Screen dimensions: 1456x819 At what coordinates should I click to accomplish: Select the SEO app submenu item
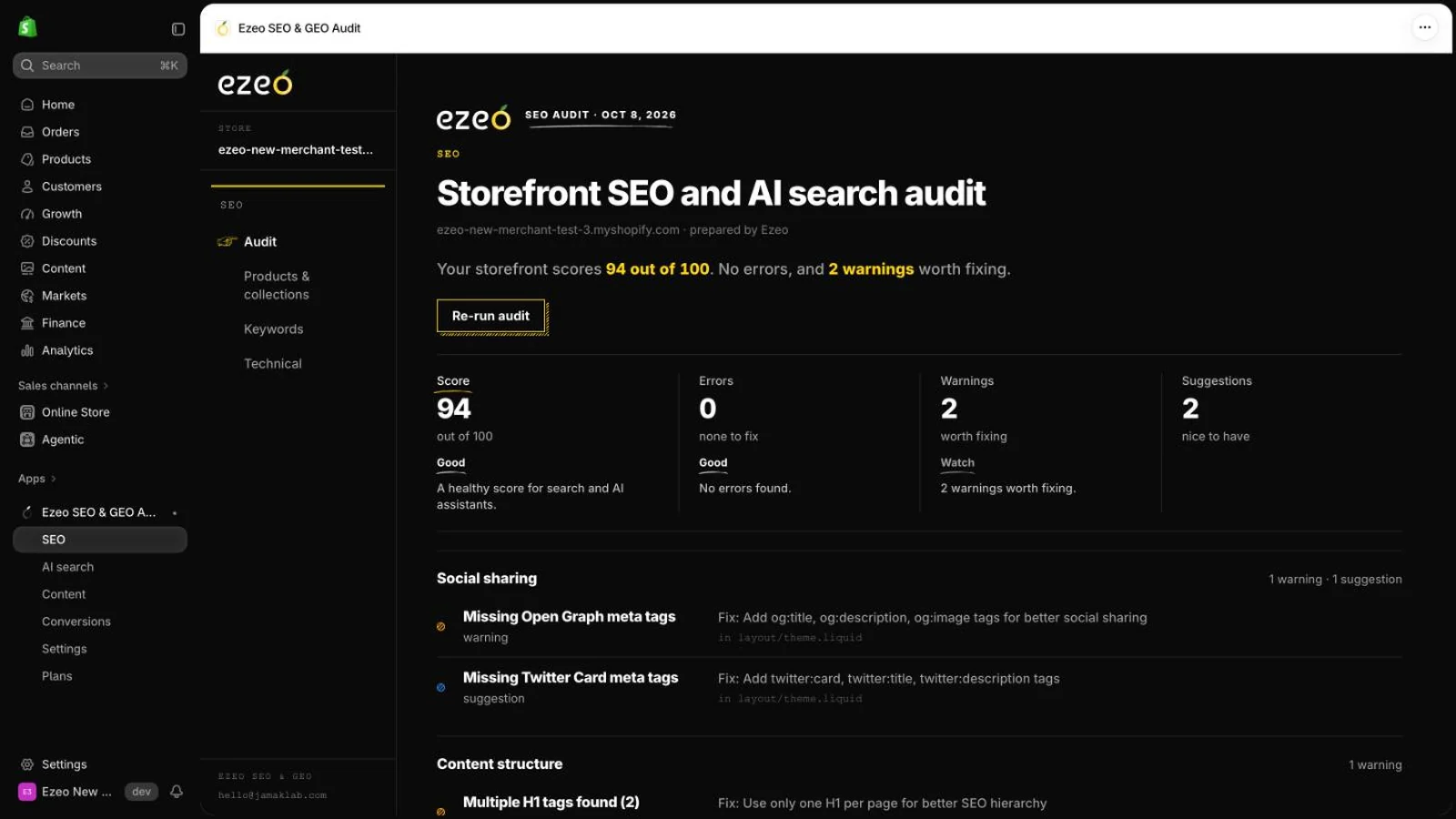coord(100,540)
